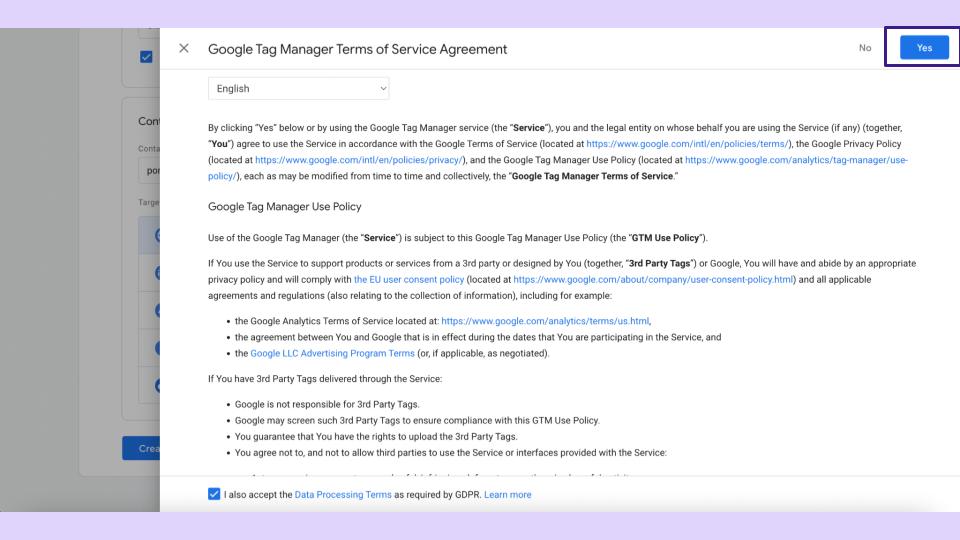Open the tag-manager use-policy URL
This screenshot has height=540, width=960.
[x=796, y=160]
